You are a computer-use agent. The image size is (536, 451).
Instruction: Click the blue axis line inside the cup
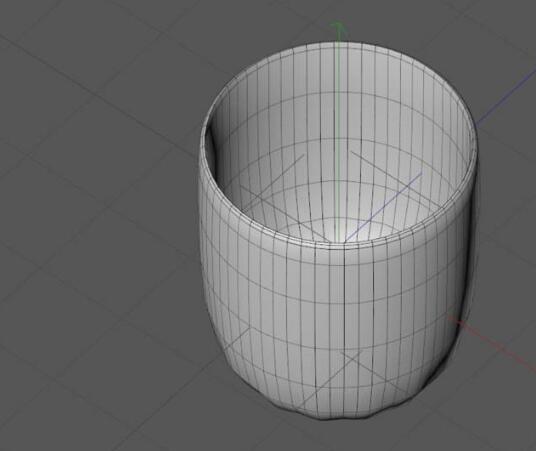[383, 207]
